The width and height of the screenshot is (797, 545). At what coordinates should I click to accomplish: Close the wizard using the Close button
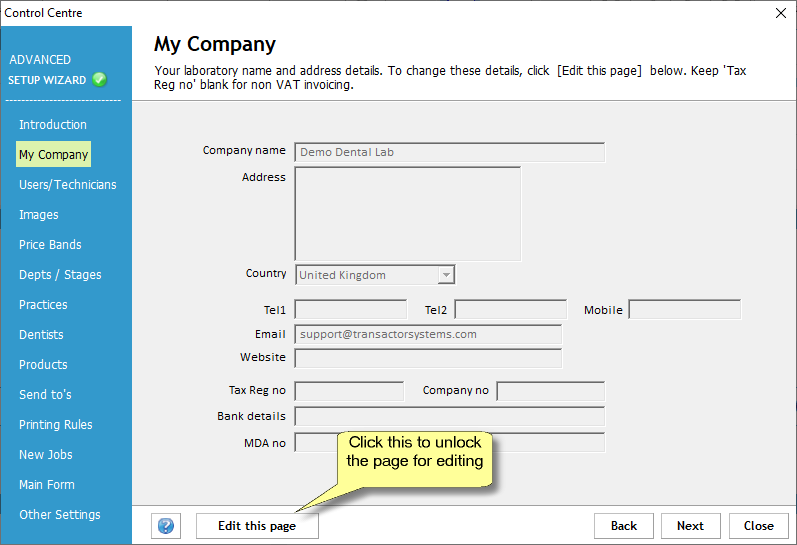tap(758, 526)
